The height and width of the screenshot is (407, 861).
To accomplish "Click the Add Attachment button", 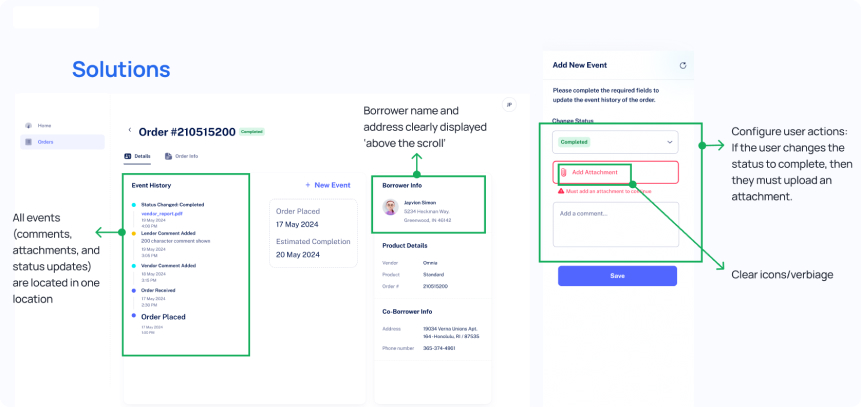I will point(616,172).
